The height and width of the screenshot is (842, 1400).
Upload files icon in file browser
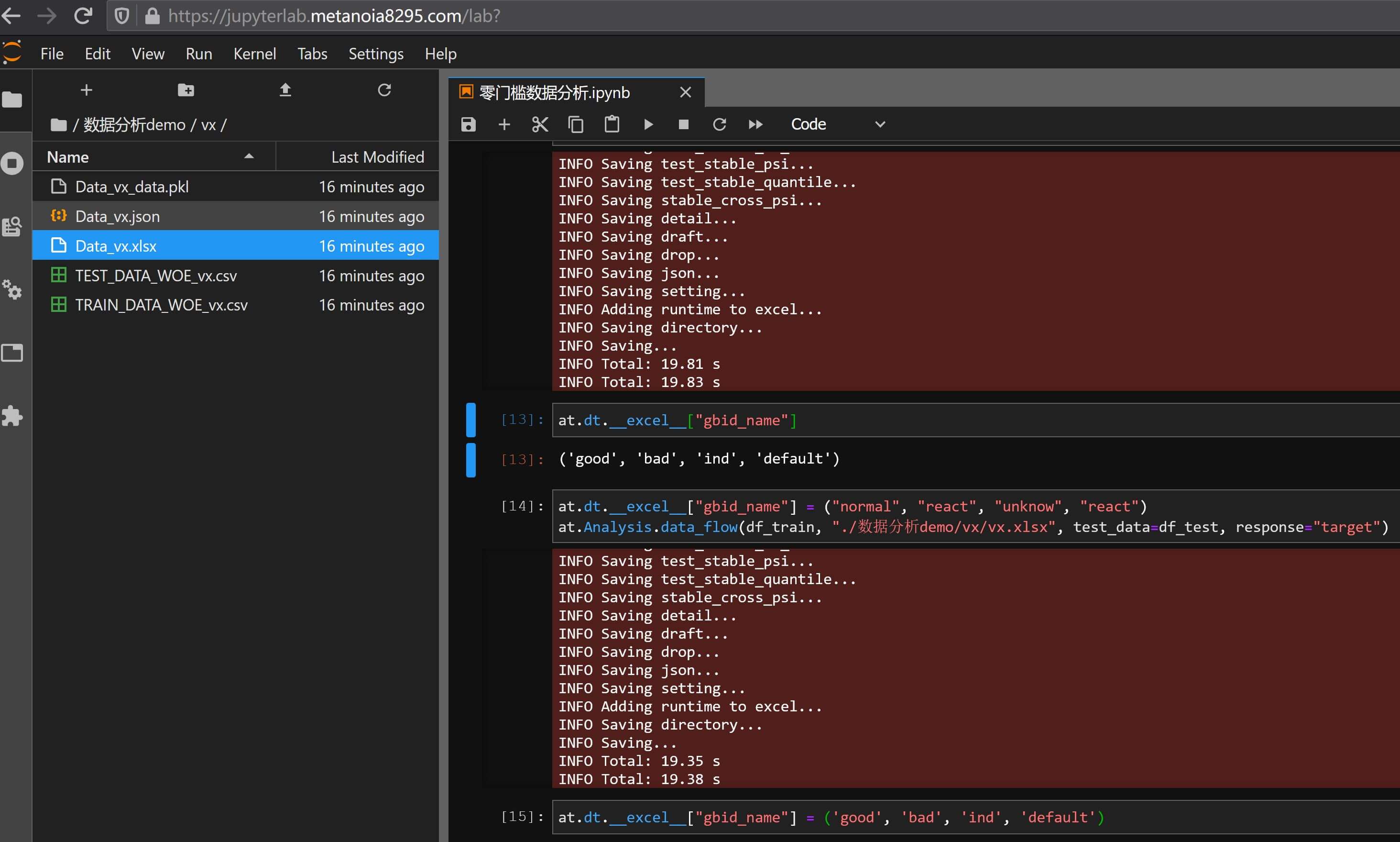click(285, 90)
